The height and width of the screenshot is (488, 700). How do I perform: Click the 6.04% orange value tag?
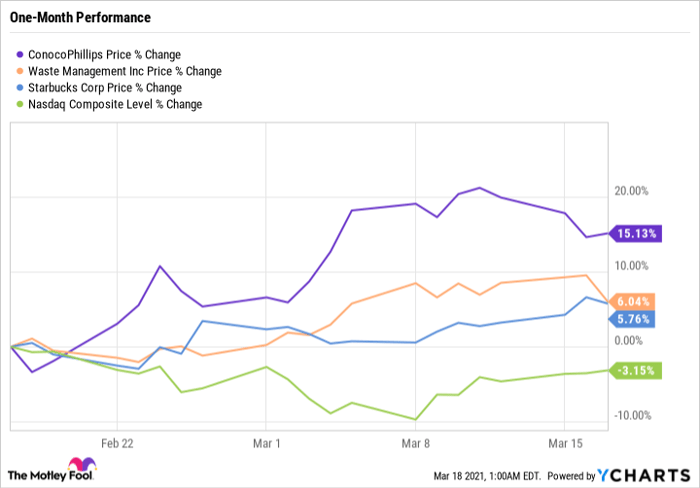(x=632, y=301)
